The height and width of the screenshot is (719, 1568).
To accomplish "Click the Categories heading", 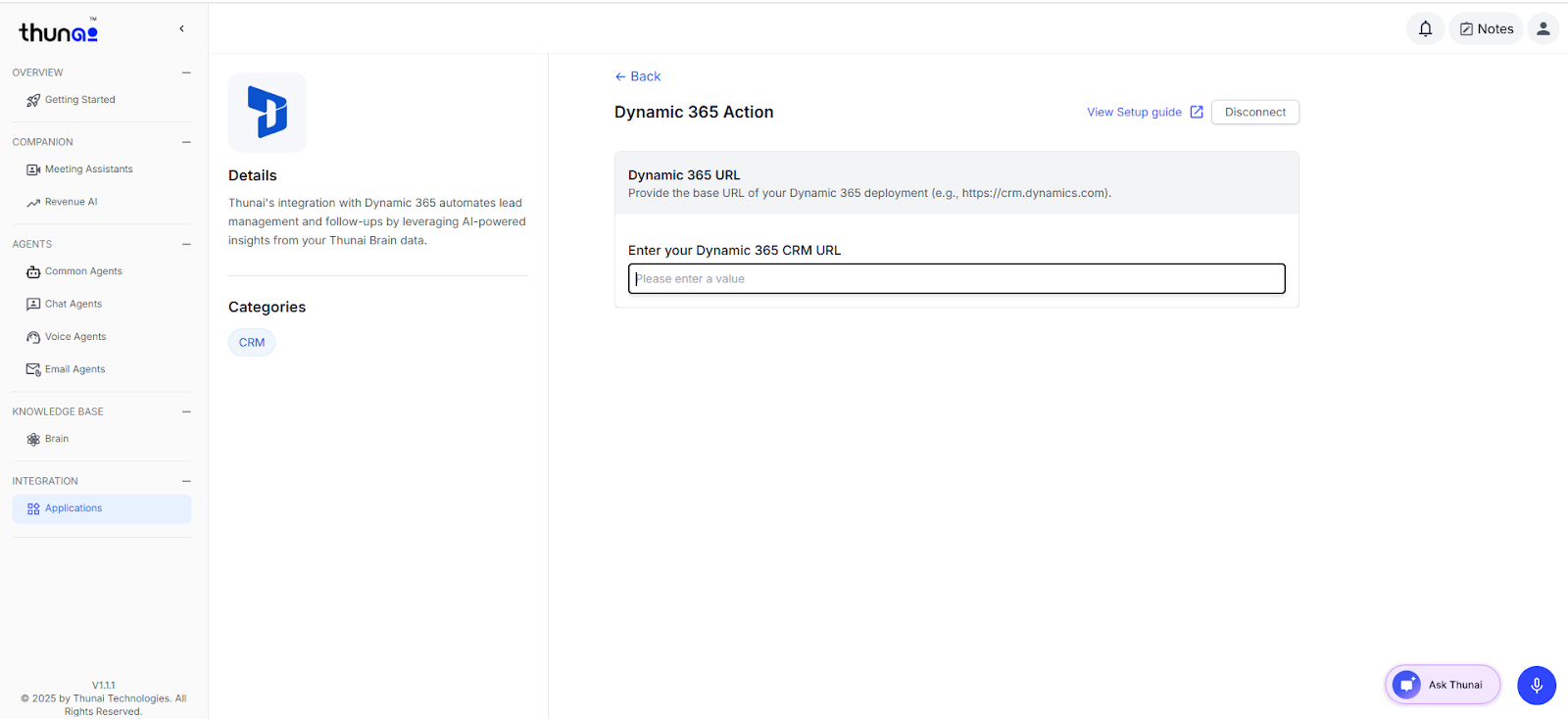I will click(x=267, y=307).
